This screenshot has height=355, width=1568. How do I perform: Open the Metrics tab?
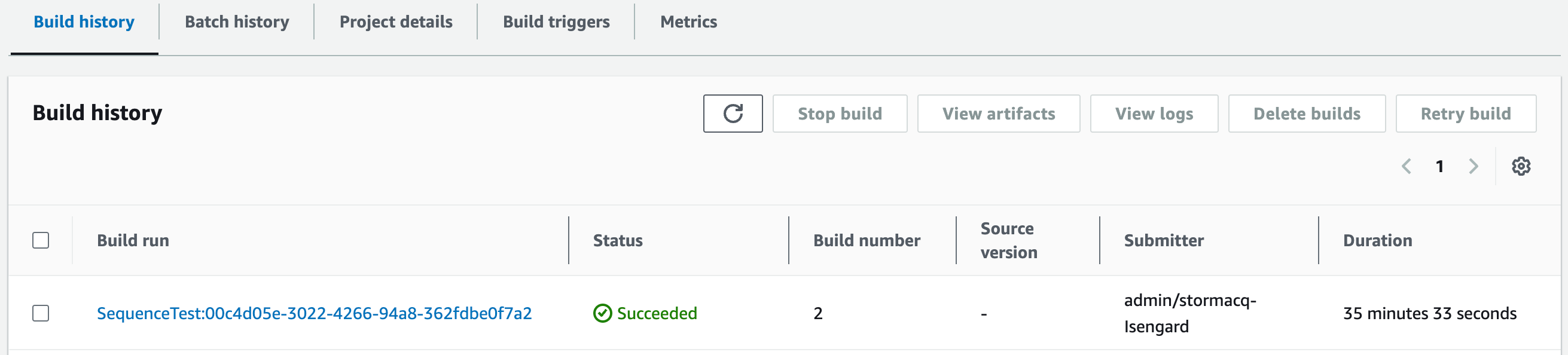click(x=688, y=22)
